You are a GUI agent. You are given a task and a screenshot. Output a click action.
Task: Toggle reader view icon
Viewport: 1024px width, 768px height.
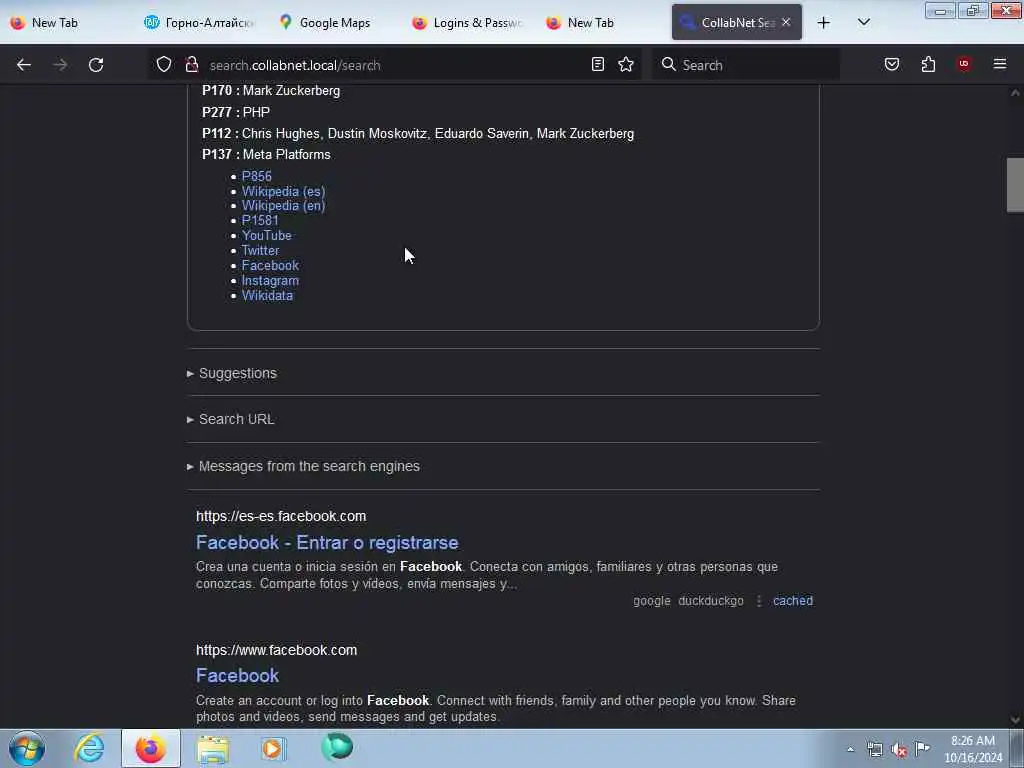point(598,64)
